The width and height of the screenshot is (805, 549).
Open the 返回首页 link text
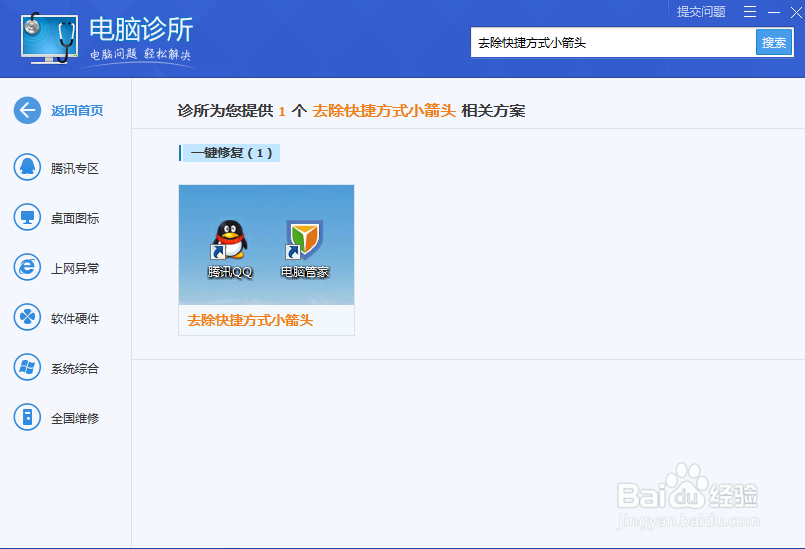pyautogui.click(x=77, y=110)
